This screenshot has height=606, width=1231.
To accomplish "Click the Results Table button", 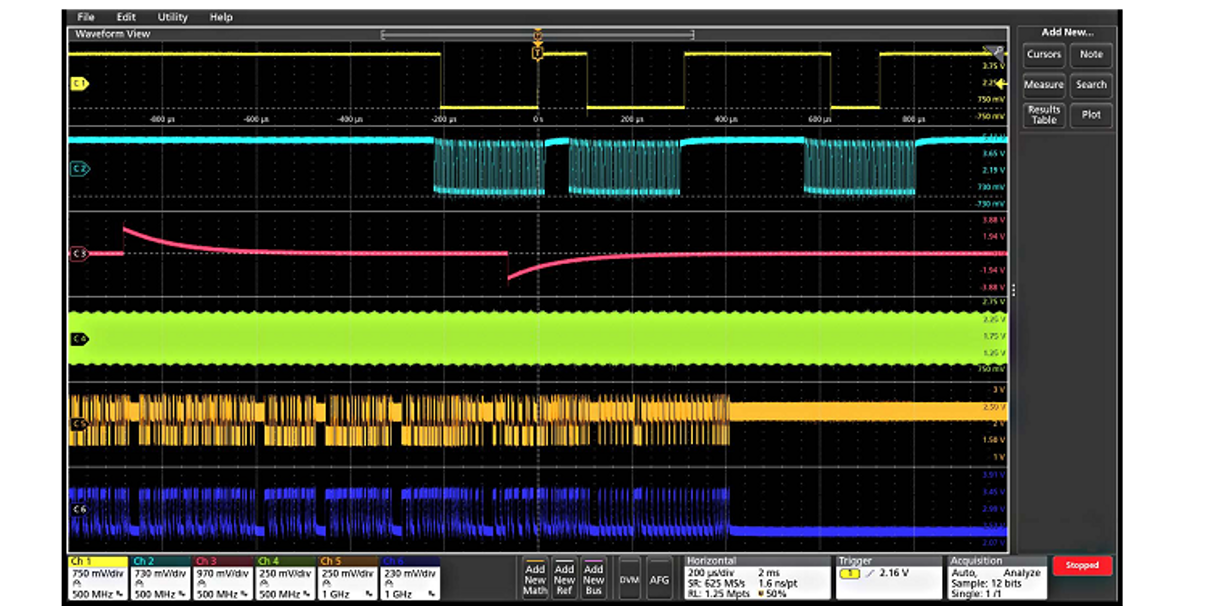I will pos(1044,115).
